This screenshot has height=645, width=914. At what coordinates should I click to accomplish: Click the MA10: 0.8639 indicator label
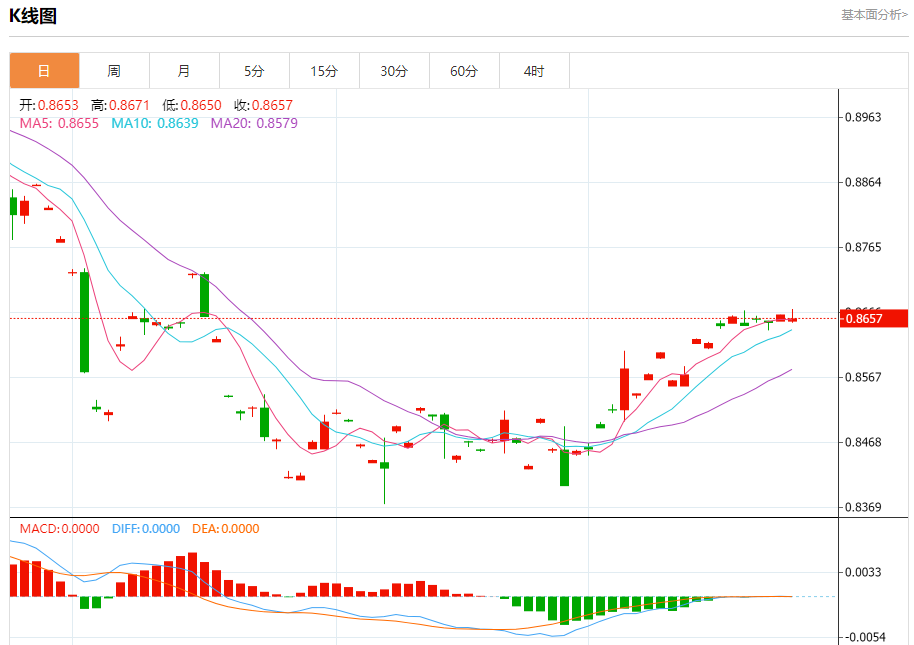click(155, 124)
